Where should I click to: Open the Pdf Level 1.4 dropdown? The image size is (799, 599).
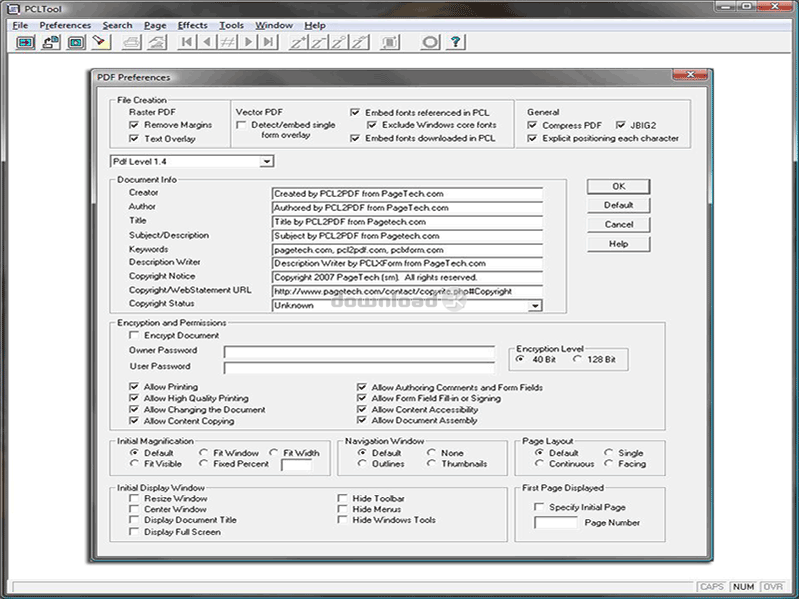click(x=266, y=161)
